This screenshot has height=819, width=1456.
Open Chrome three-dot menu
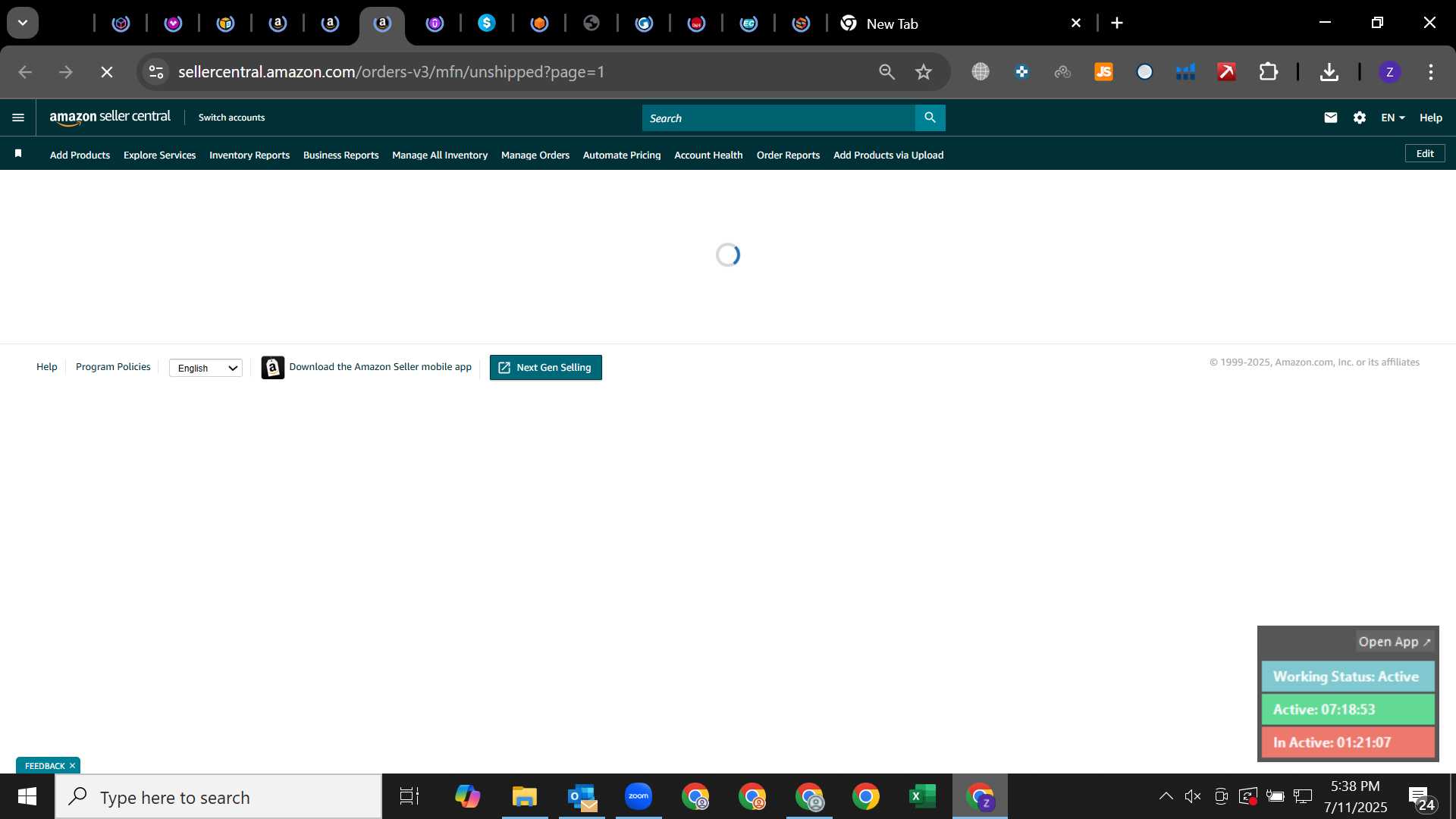point(1431,72)
